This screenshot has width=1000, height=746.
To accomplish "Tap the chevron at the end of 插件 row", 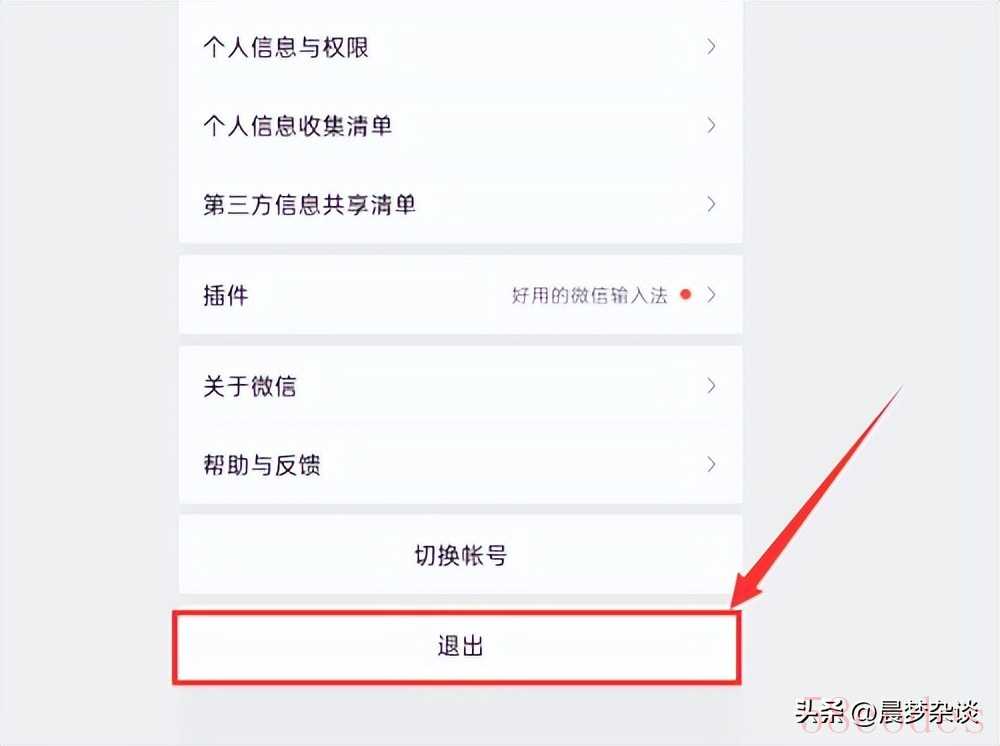I will coord(711,295).
